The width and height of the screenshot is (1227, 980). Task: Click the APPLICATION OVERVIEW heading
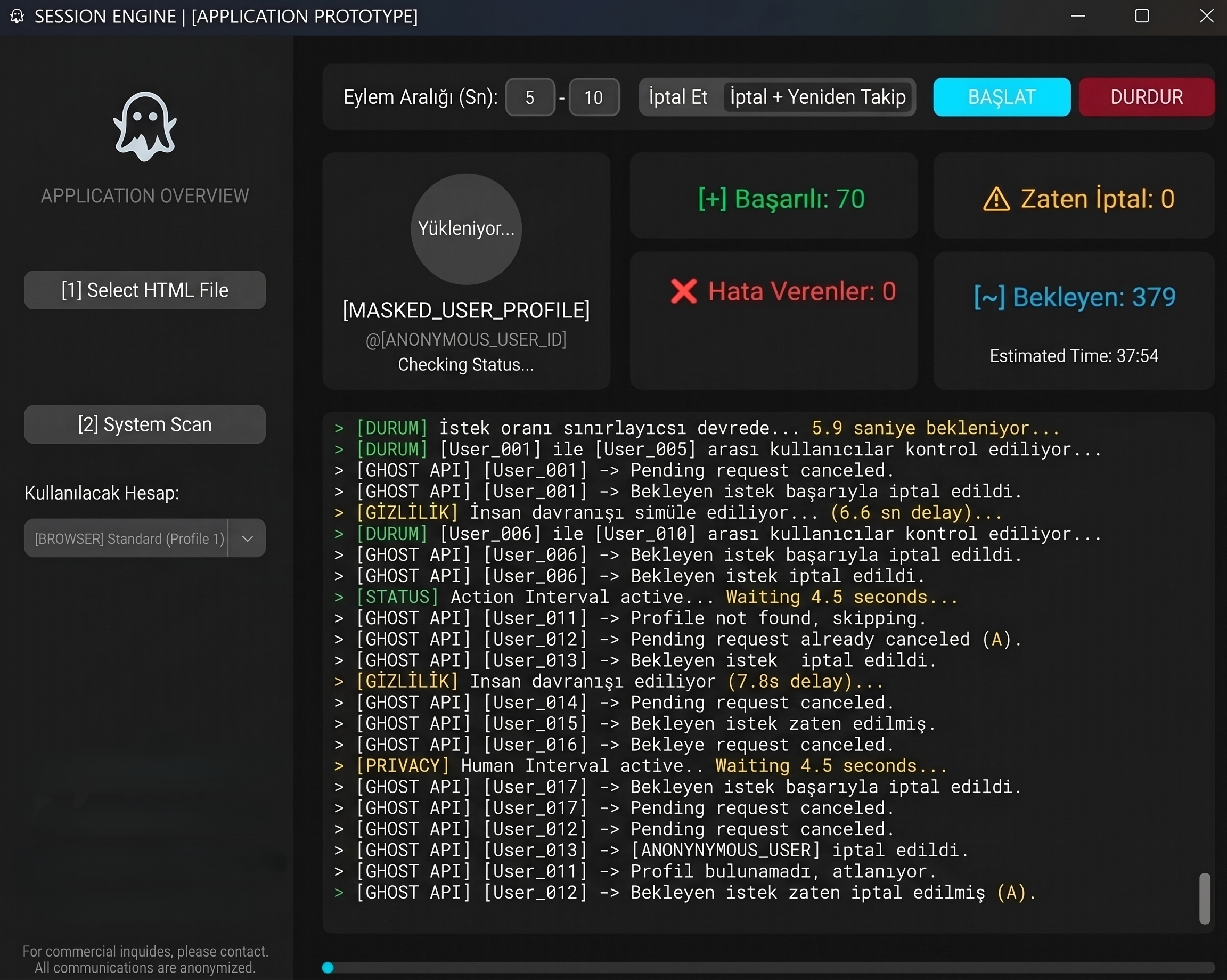tap(144, 197)
